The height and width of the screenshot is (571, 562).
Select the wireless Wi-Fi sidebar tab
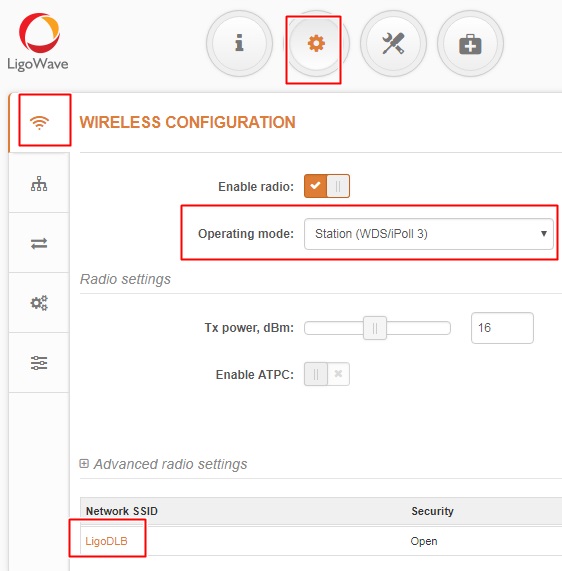point(39,122)
